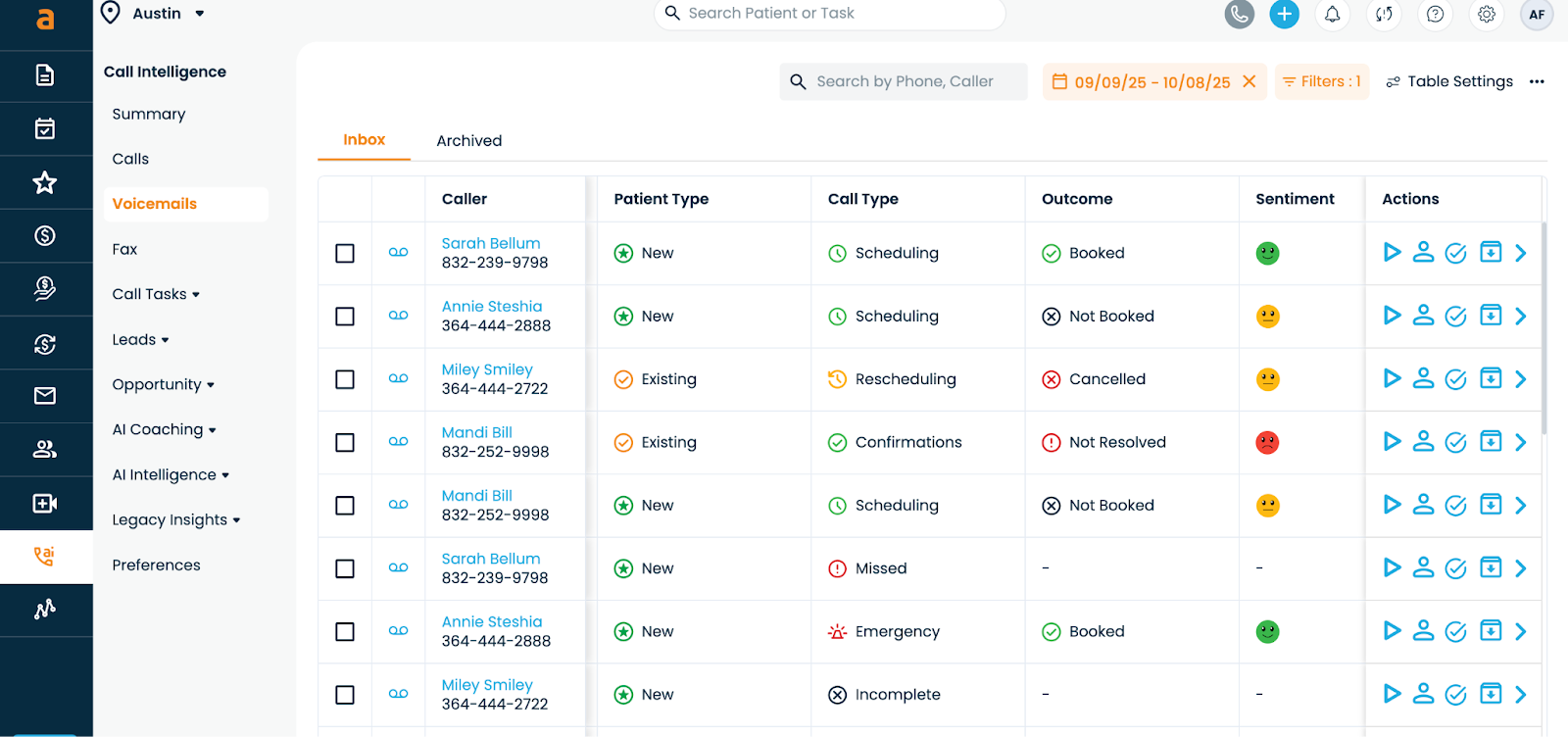Screen dimensions: 1568x737
Task: Open the settings gear icon
Action: 1487,14
